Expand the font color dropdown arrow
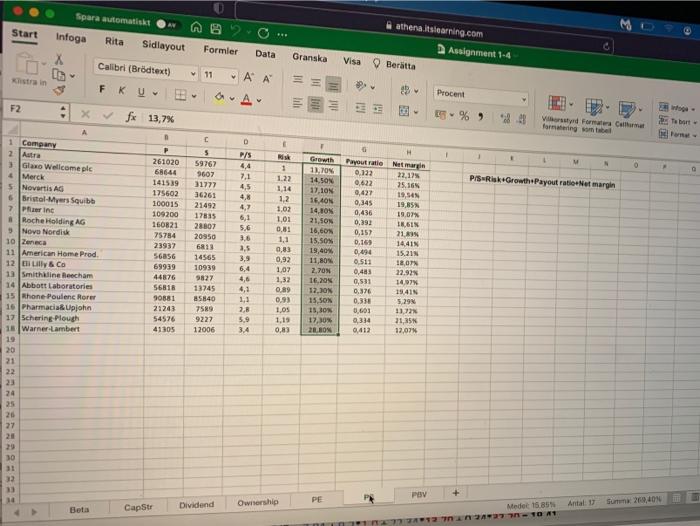 (259, 100)
